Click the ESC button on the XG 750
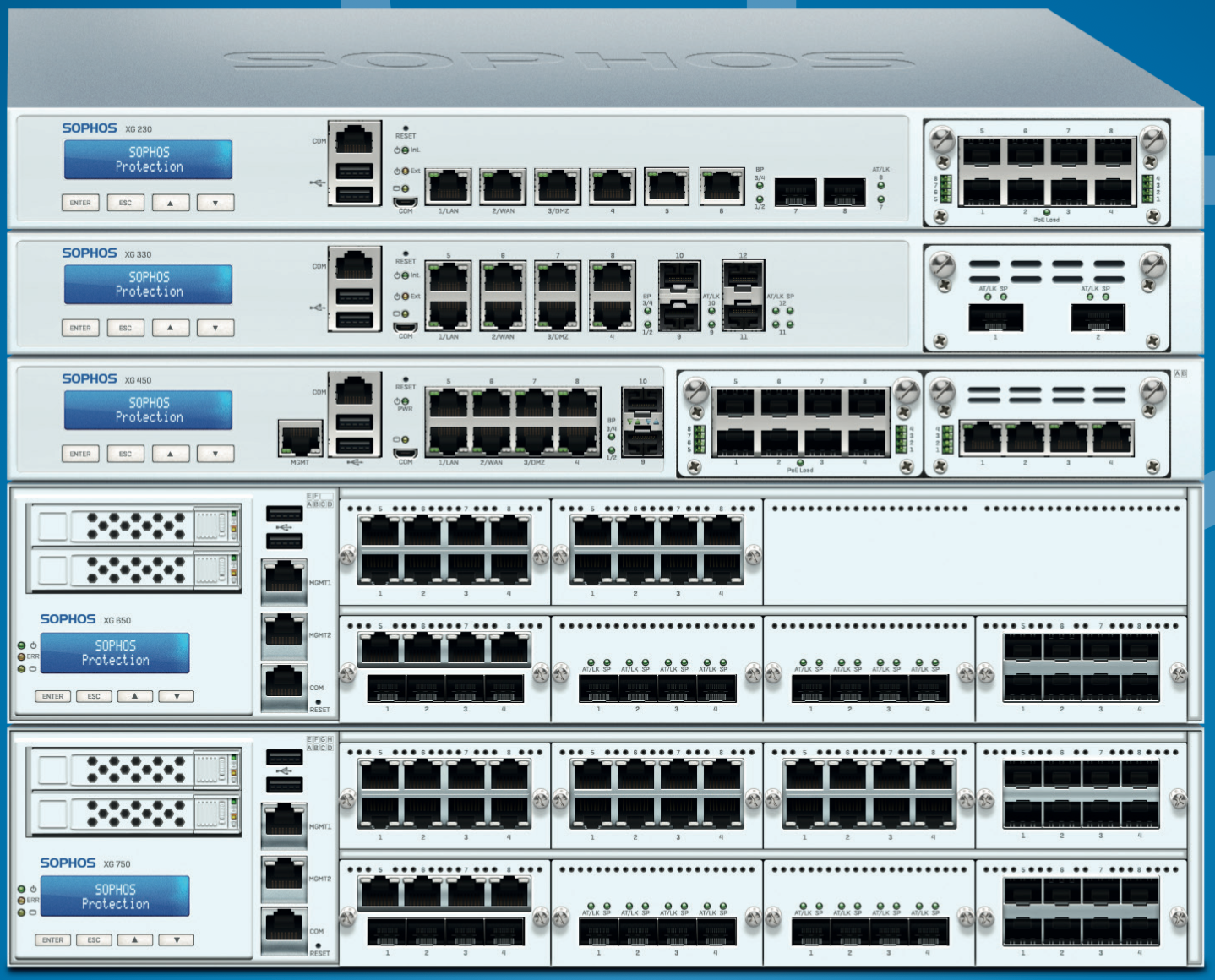 coord(94,939)
